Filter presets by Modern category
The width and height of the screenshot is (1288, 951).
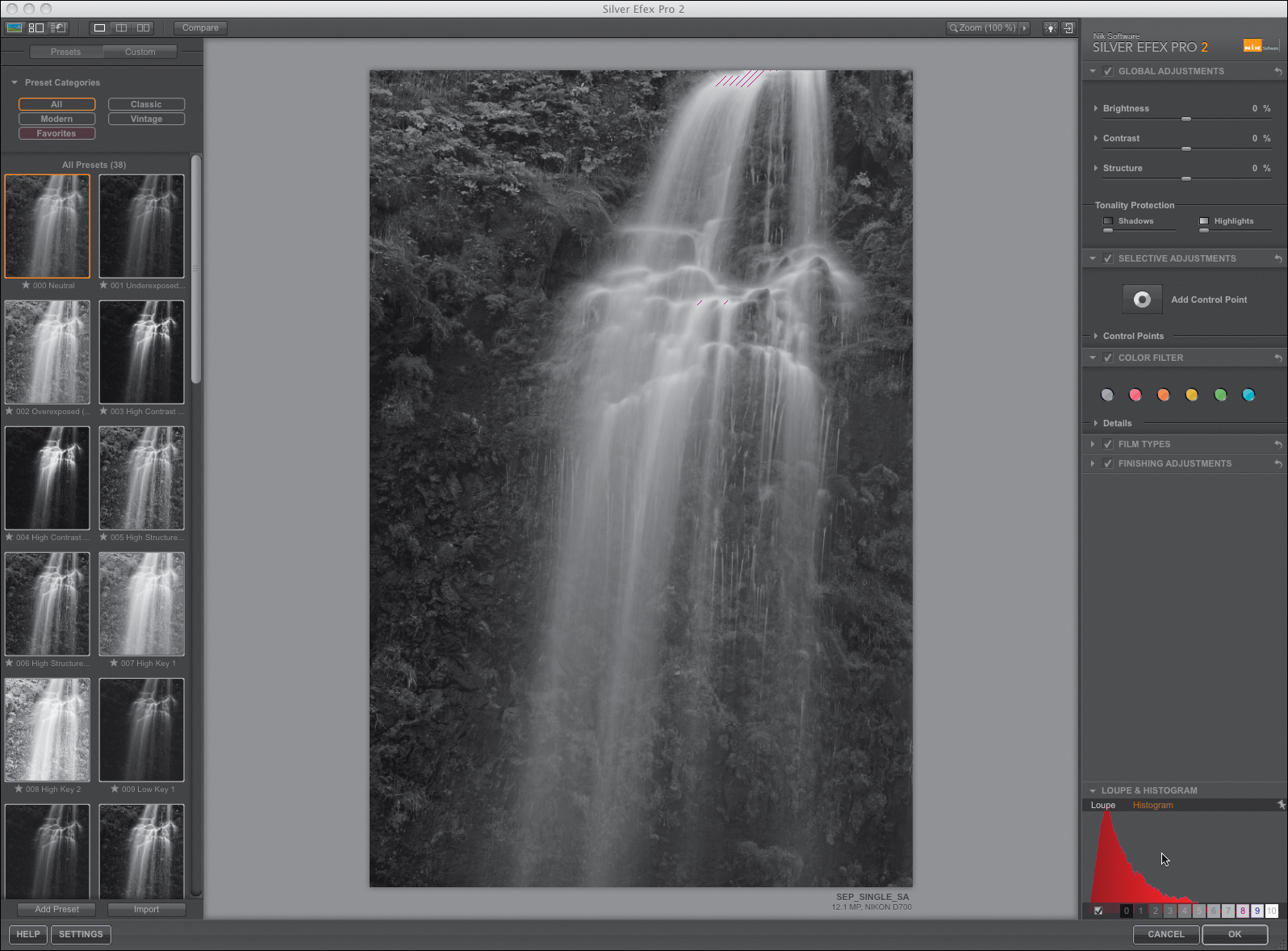56,119
